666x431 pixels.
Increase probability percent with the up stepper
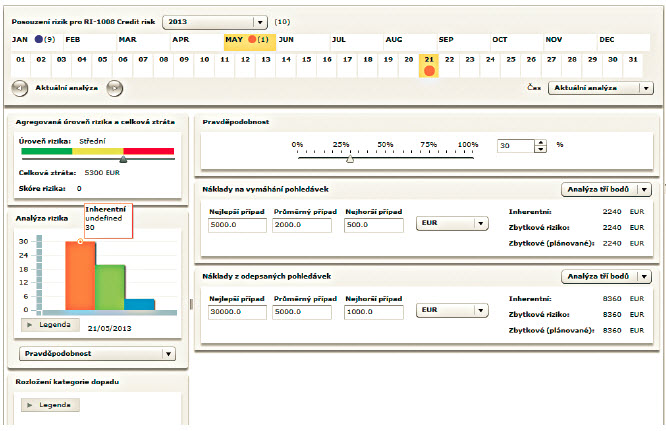pos(540,143)
